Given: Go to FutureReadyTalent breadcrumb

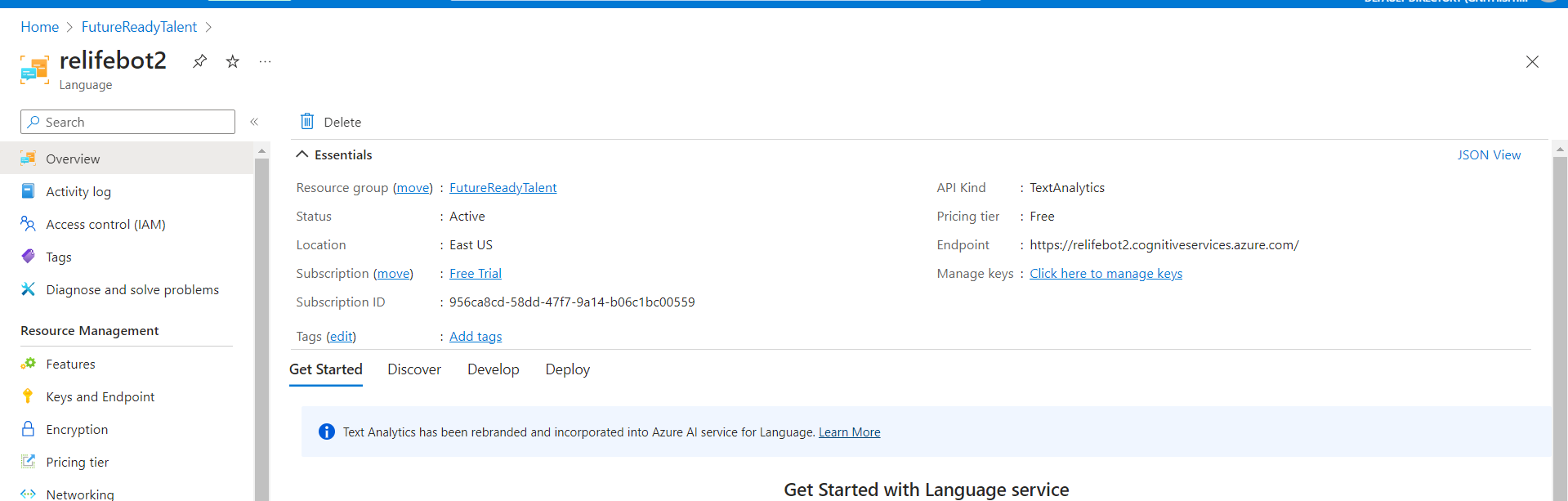Looking at the screenshot, I should (x=139, y=27).
